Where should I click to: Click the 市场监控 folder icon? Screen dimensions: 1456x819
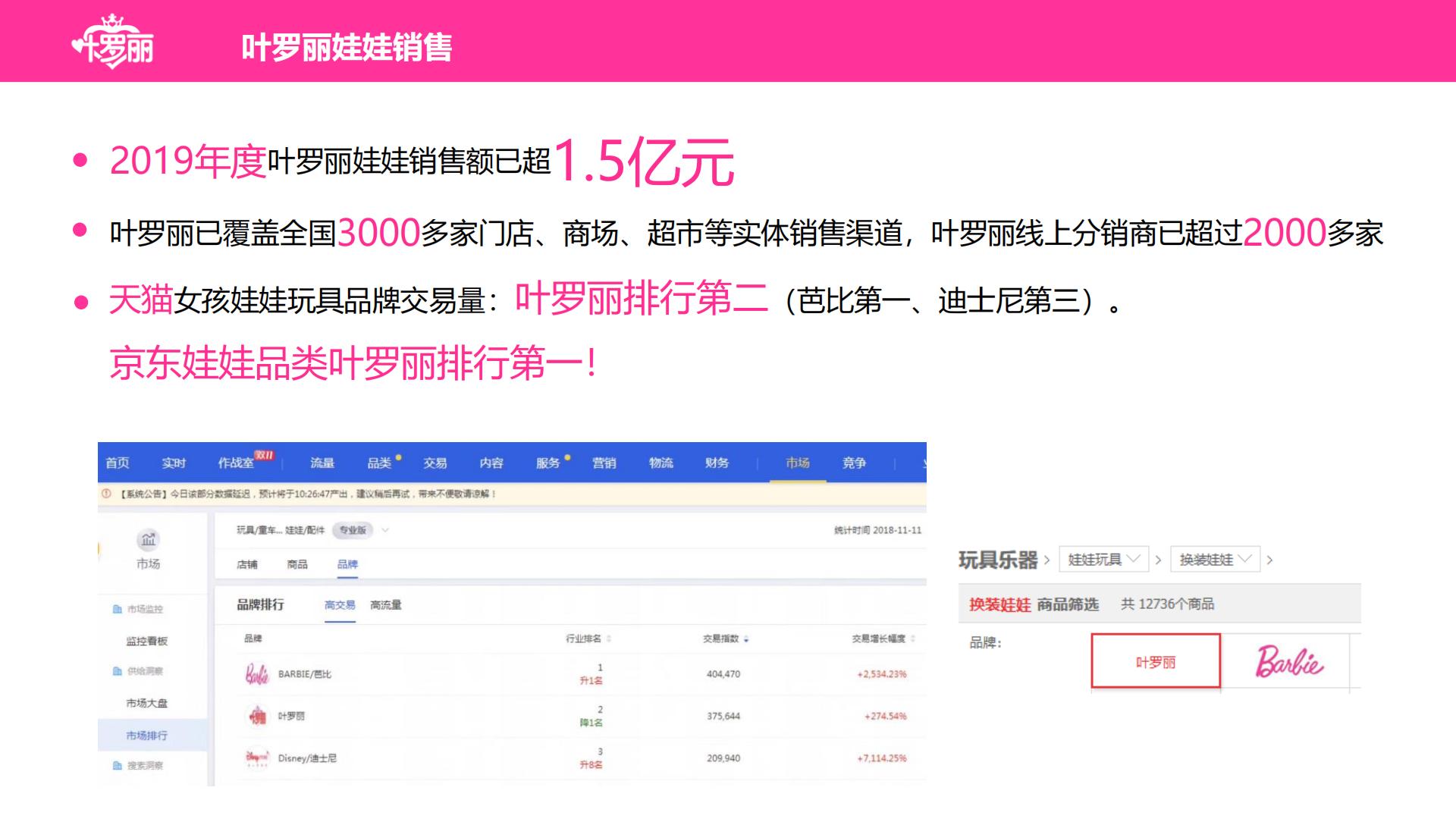coord(117,610)
